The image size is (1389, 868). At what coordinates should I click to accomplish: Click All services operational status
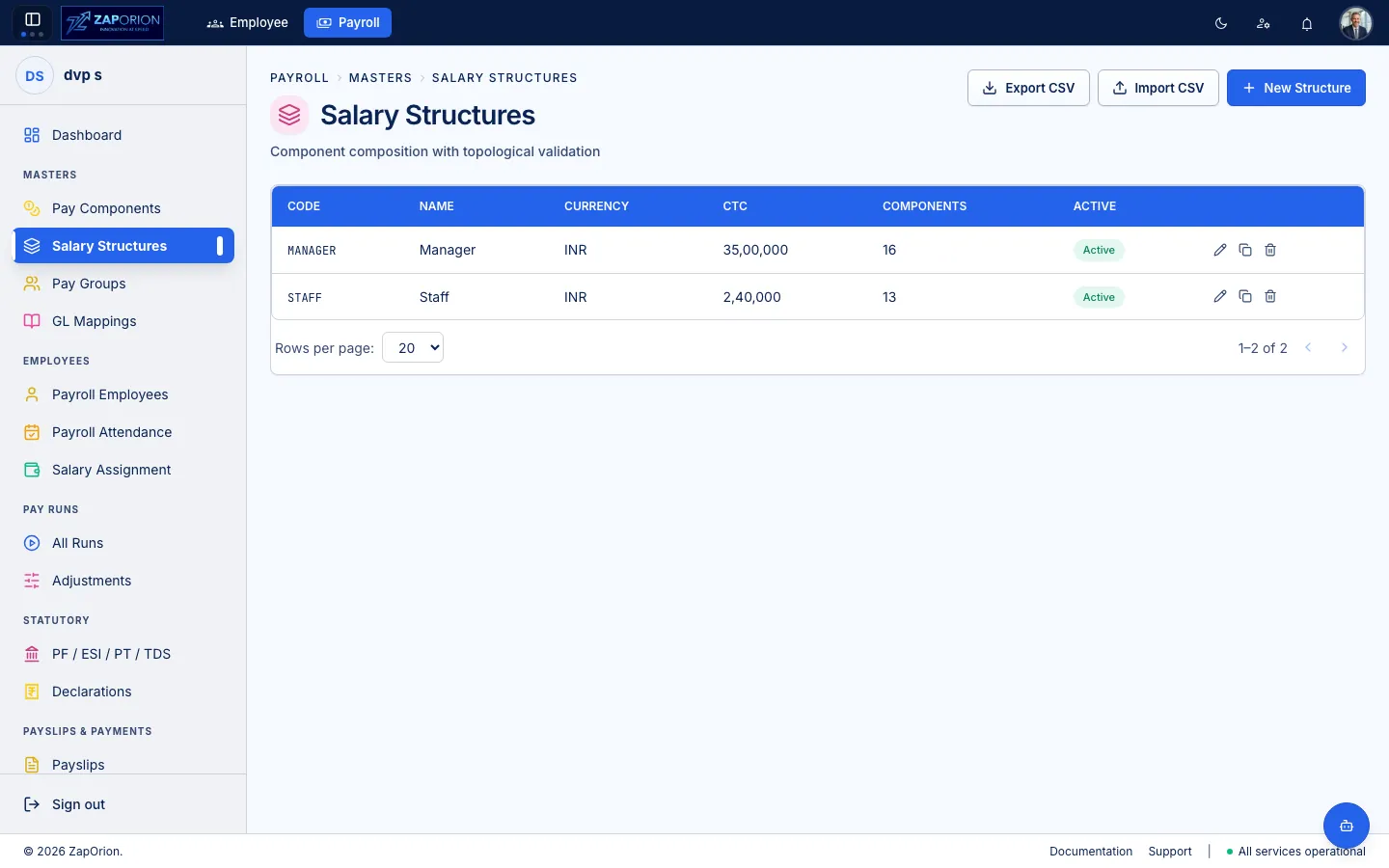pos(1295,852)
